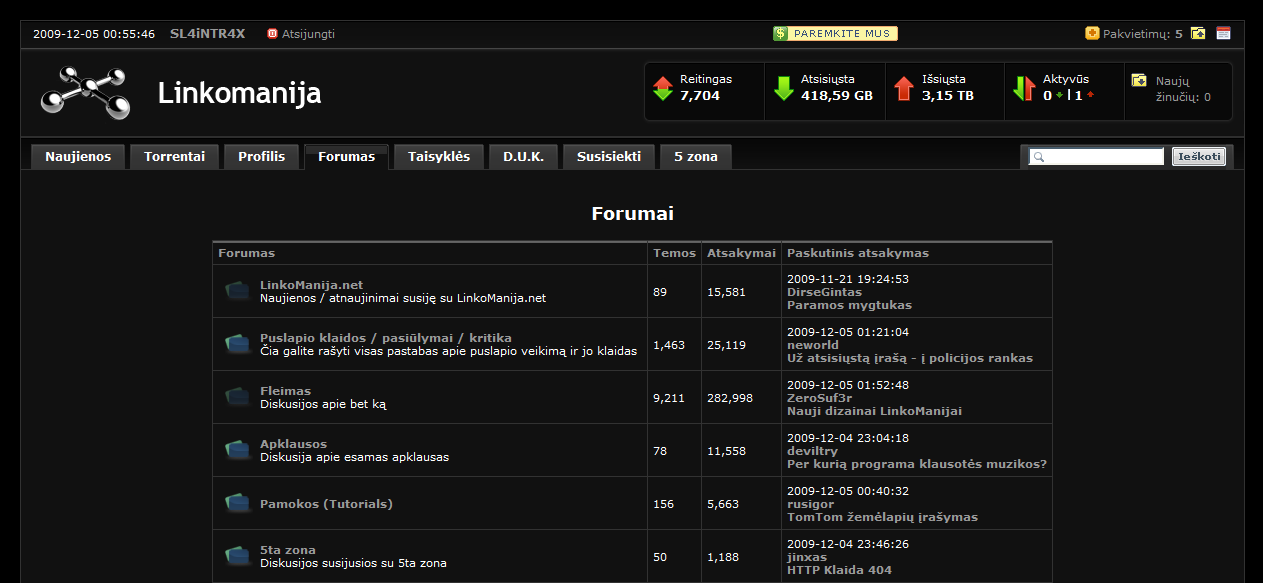Open topic Už atsisiųstą įrašą policijos rankas
This screenshot has height=583, width=1263.
[x=910, y=358]
